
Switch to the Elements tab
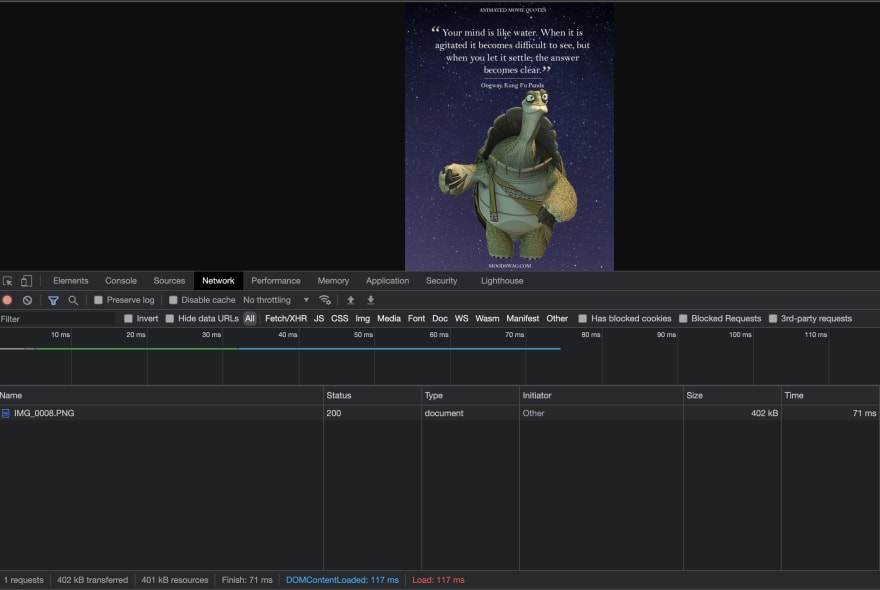(71, 281)
